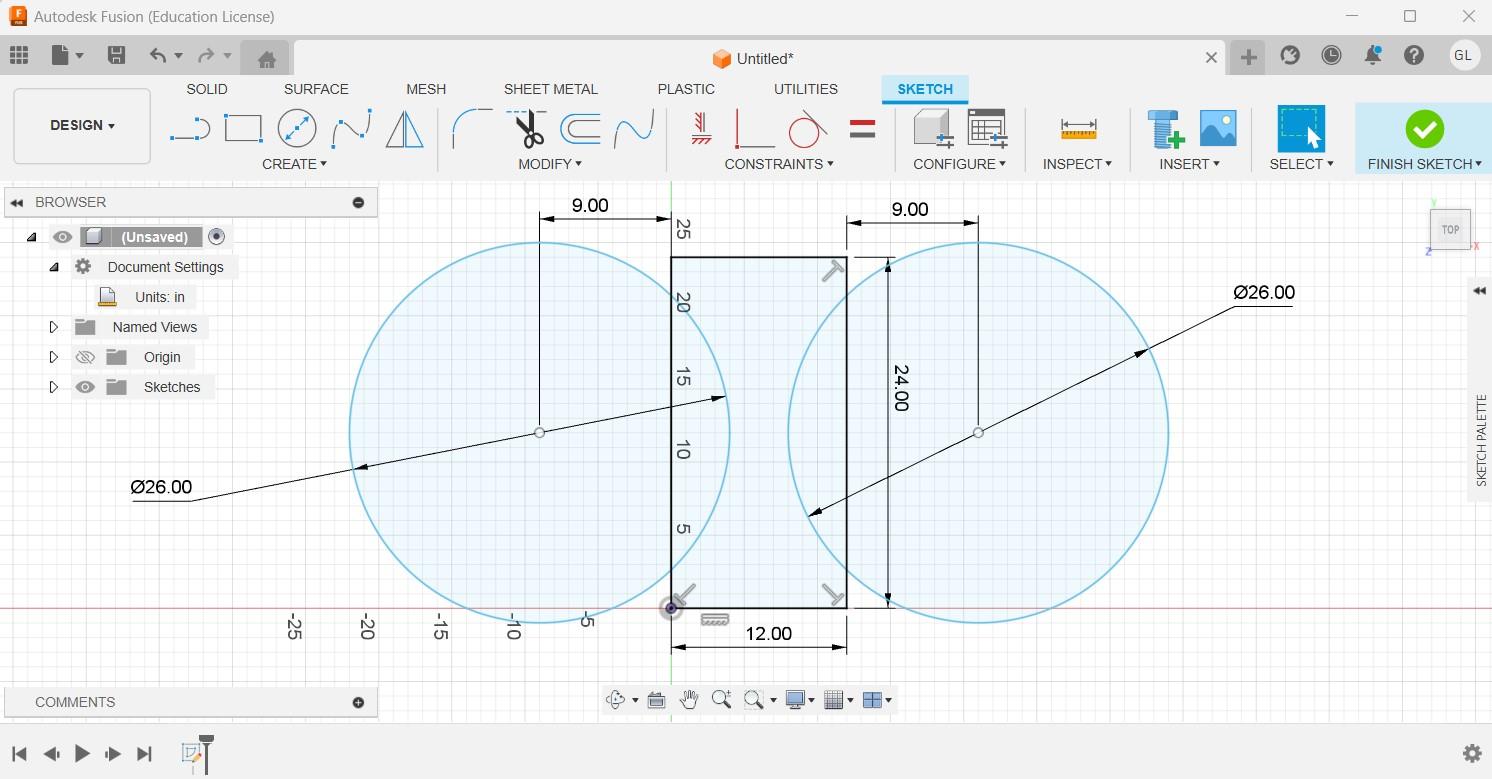The width and height of the screenshot is (1492, 779).
Task: Select the Offset tool
Action: click(580, 129)
